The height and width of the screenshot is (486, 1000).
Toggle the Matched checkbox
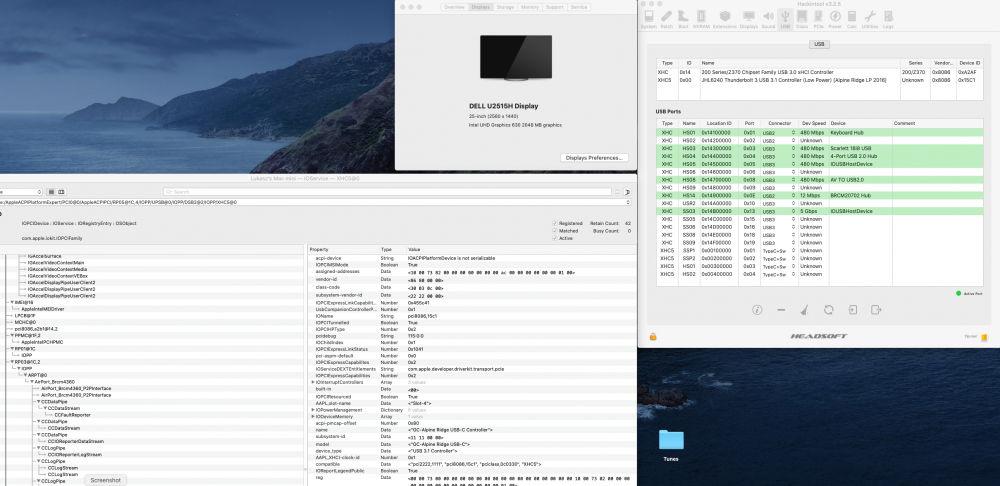(x=555, y=231)
